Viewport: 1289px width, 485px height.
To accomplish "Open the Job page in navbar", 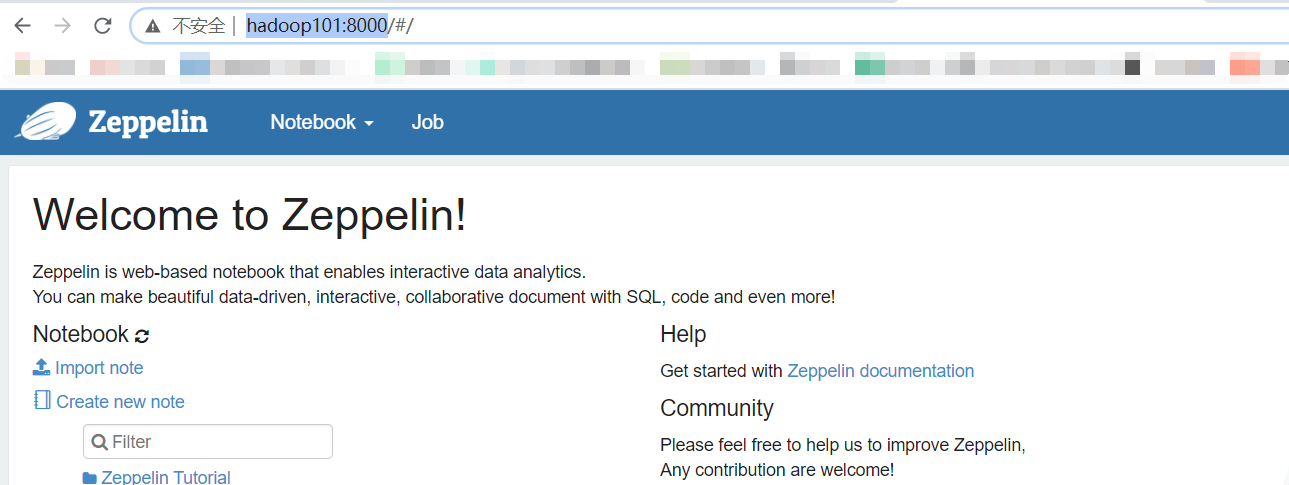I will coord(427,122).
